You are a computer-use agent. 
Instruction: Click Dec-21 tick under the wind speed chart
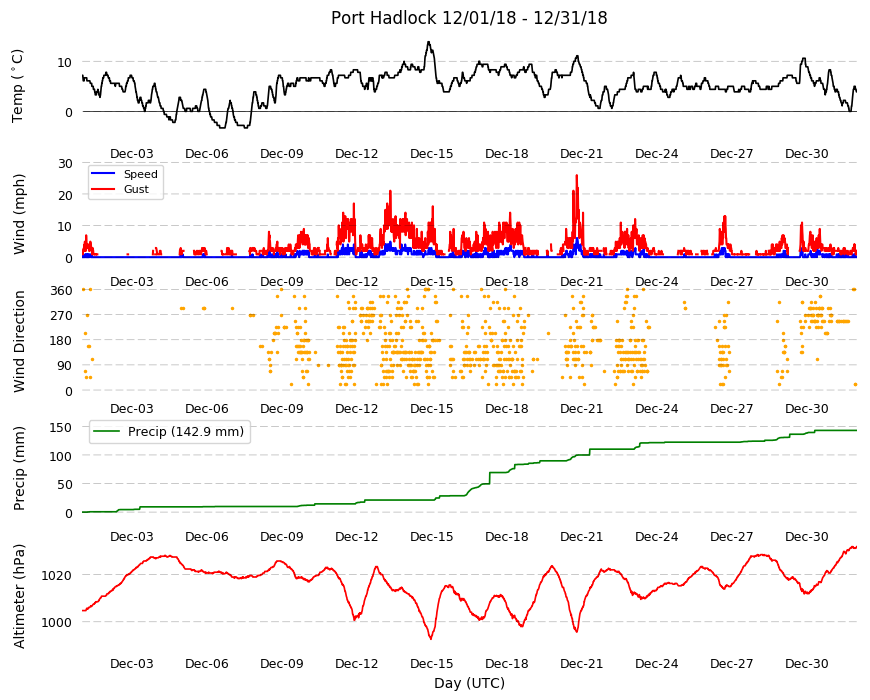coord(581,281)
